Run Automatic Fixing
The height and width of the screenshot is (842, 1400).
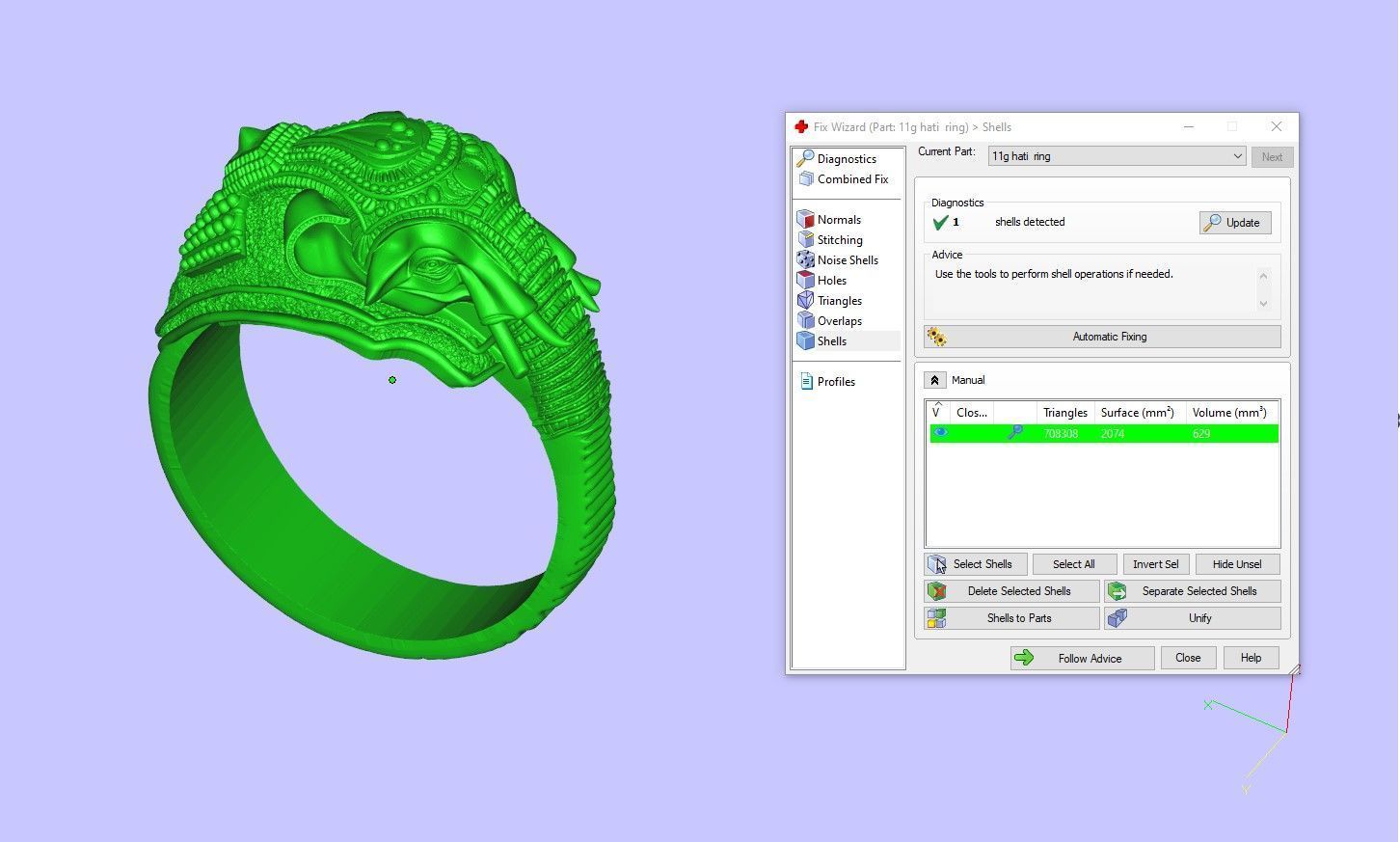pyautogui.click(x=1102, y=337)
